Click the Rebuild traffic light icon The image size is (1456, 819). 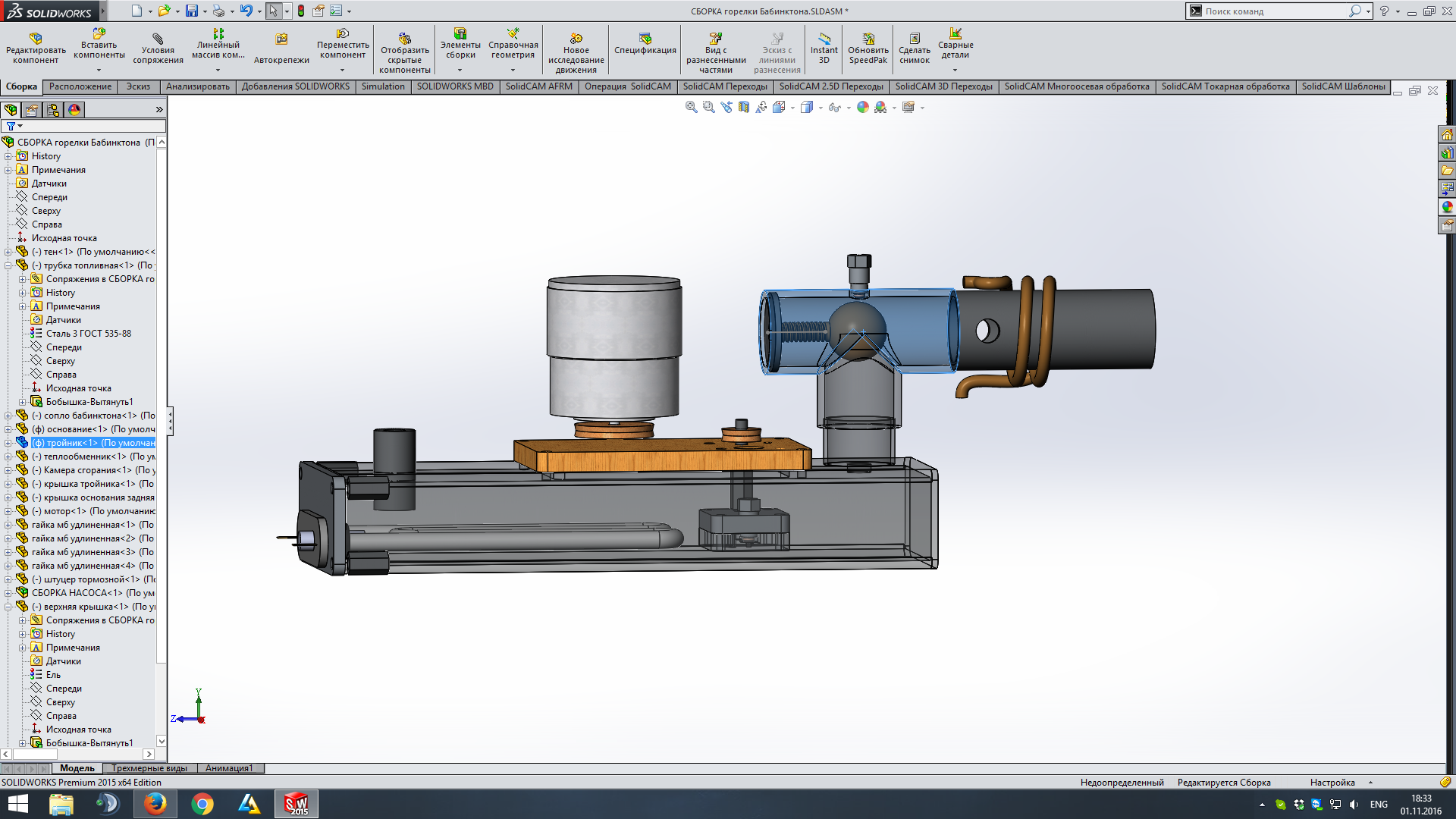[x=301, y=11]
